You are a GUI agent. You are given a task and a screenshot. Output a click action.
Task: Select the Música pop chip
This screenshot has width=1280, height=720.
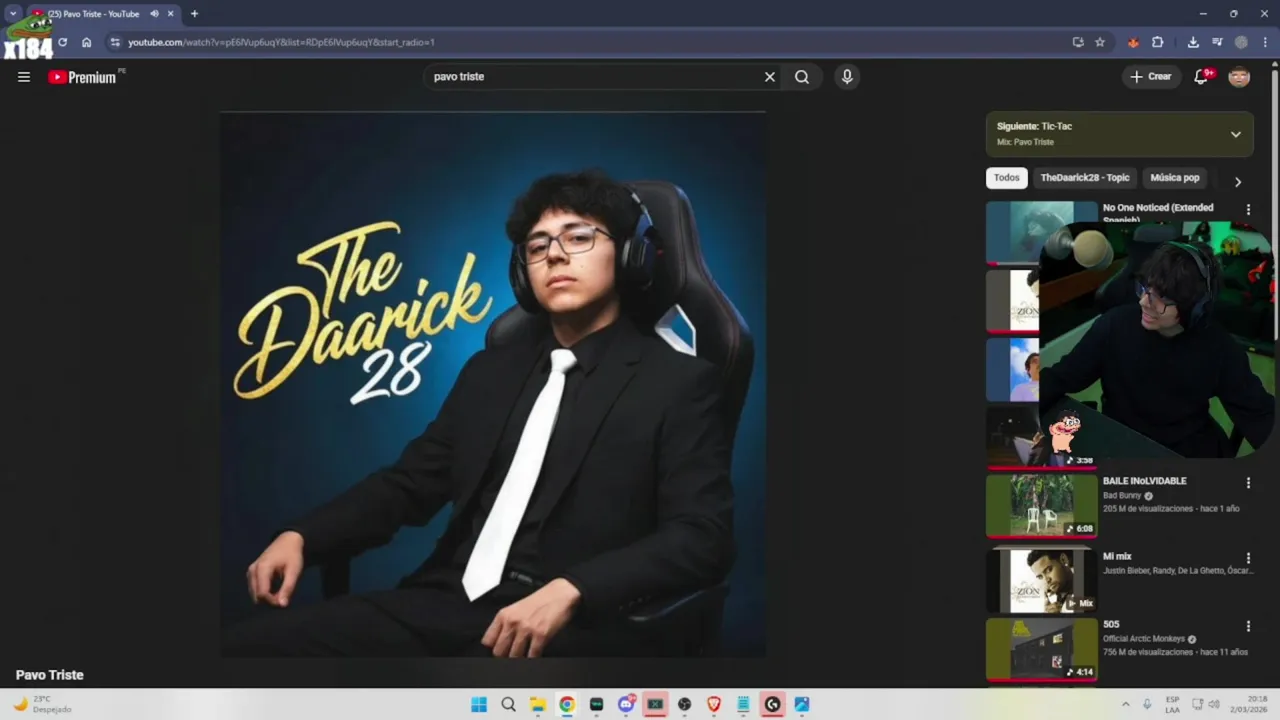point(1175,178)
